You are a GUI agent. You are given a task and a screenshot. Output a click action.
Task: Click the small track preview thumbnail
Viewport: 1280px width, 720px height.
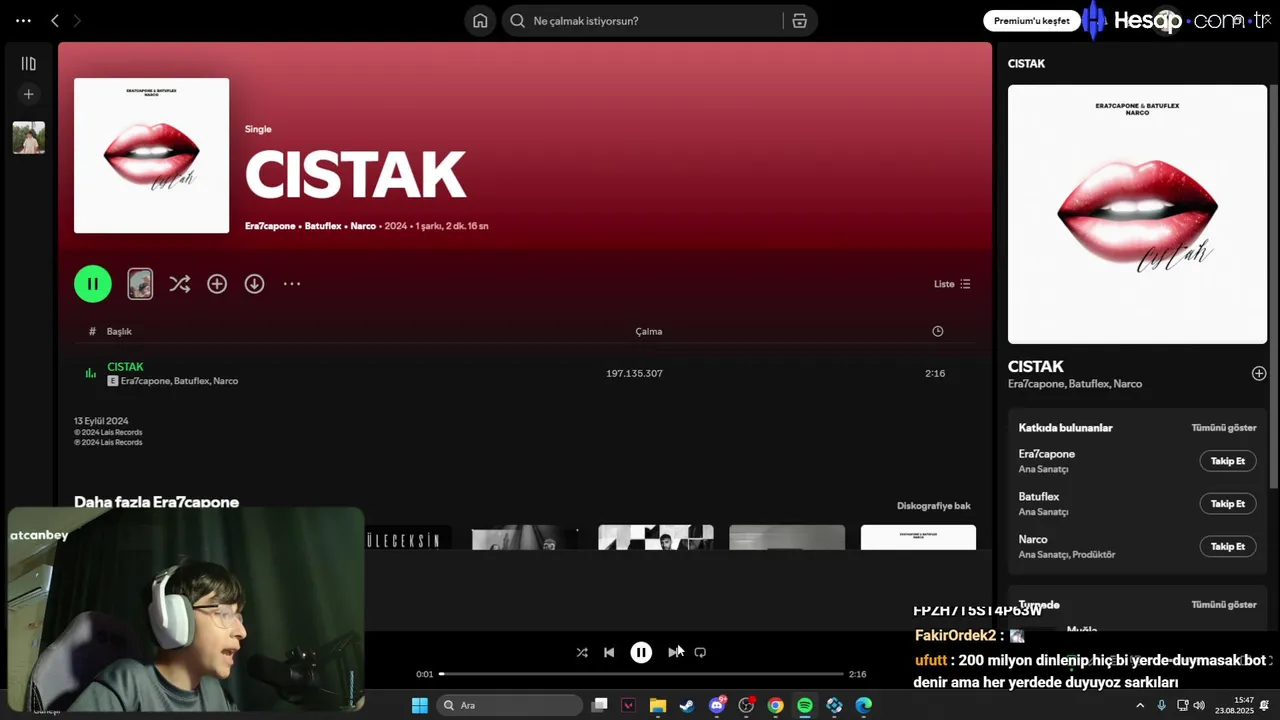[140, 284]
